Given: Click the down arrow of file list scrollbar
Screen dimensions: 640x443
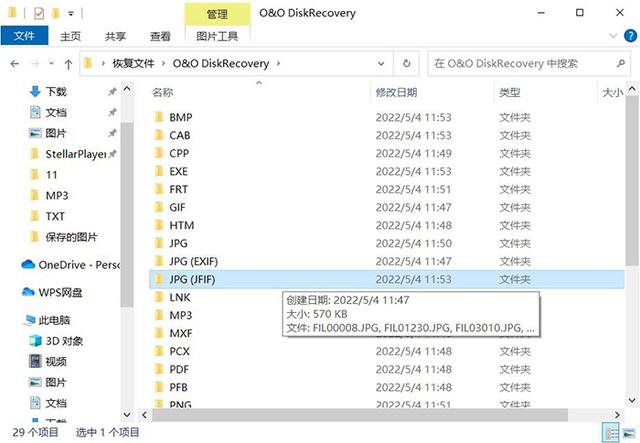Looking at the screenshot, I should (x=631, y=400).
